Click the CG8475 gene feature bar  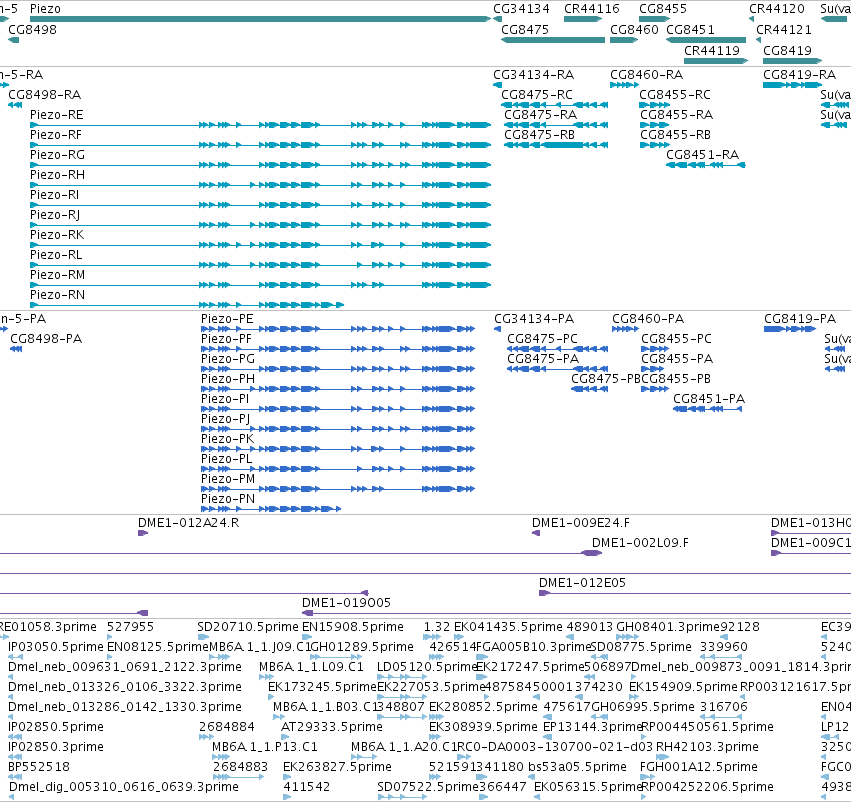tap(552, 40)
